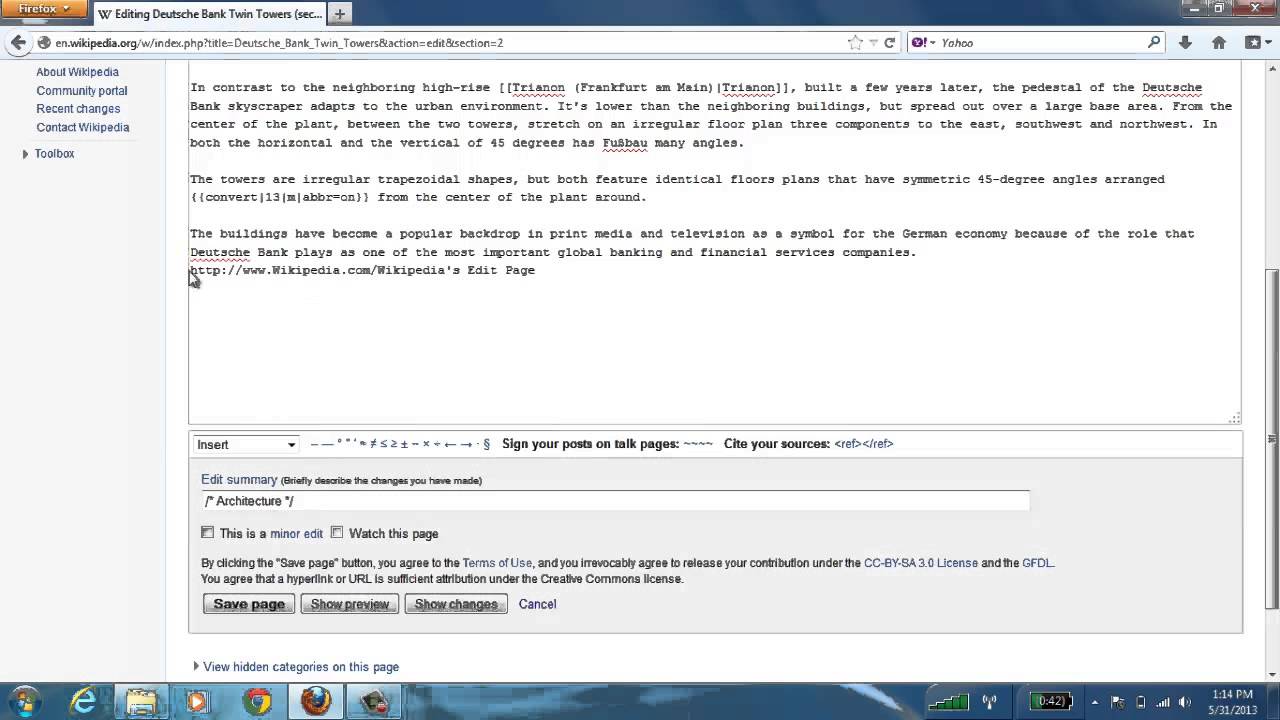Open Windows Explorer folder in taskbar
Screen dimensions: 1280x720
pos(142,702)
